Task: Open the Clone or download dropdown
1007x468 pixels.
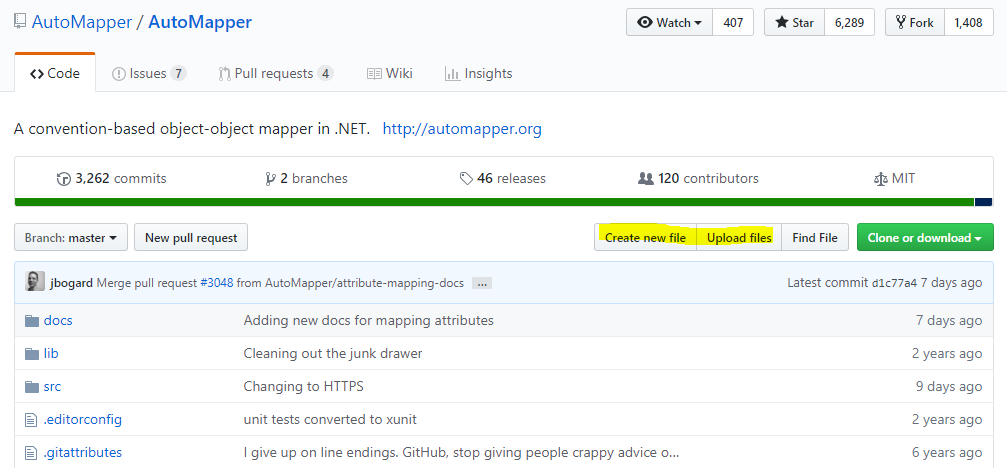Action: click(x=925, y=238)
